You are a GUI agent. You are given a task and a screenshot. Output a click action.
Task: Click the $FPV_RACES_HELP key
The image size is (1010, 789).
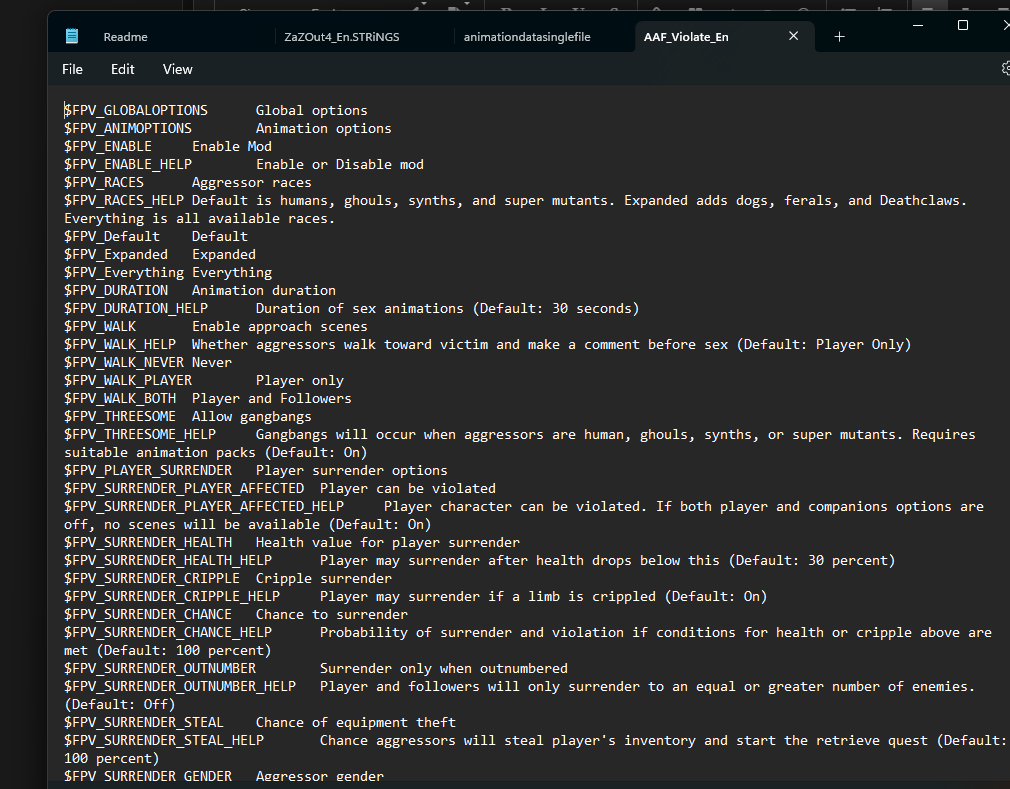coord(124,200)
